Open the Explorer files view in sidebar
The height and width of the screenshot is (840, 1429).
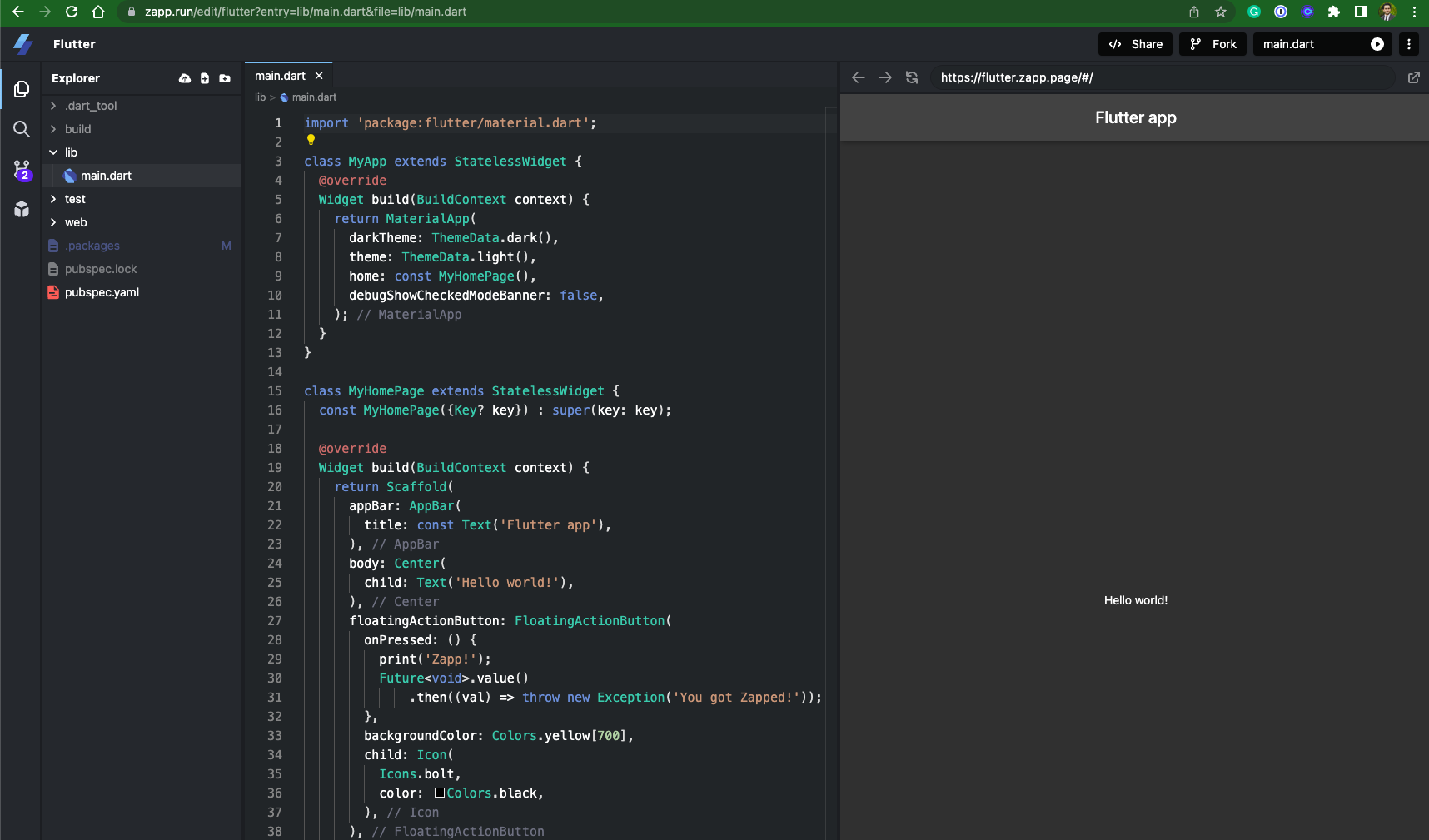[x=22, y=89]
